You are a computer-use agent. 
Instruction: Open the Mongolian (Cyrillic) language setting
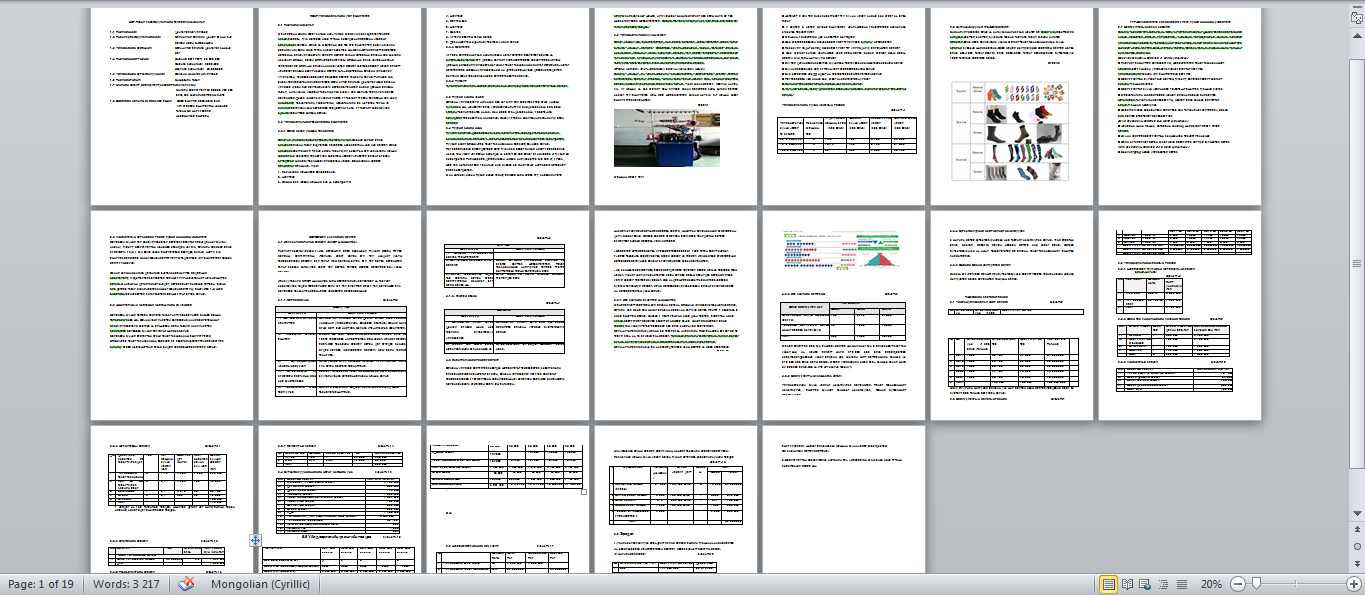tap(260, 584)
